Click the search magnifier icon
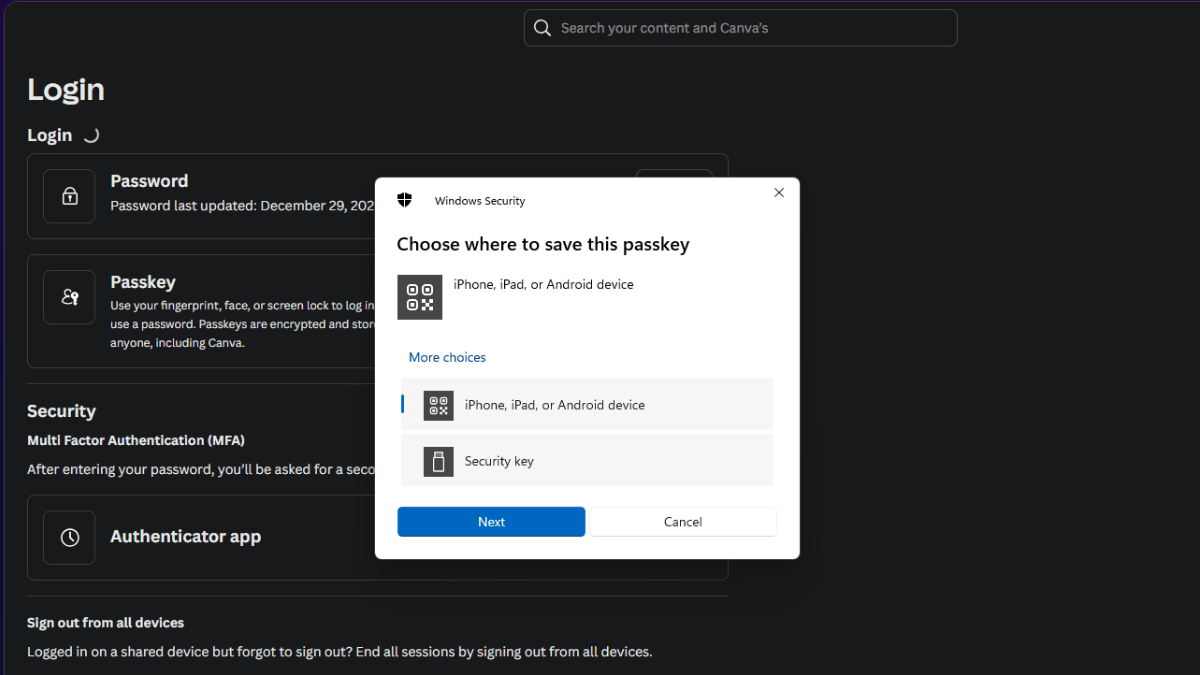The image size is (1200, 675). point(542,28)
